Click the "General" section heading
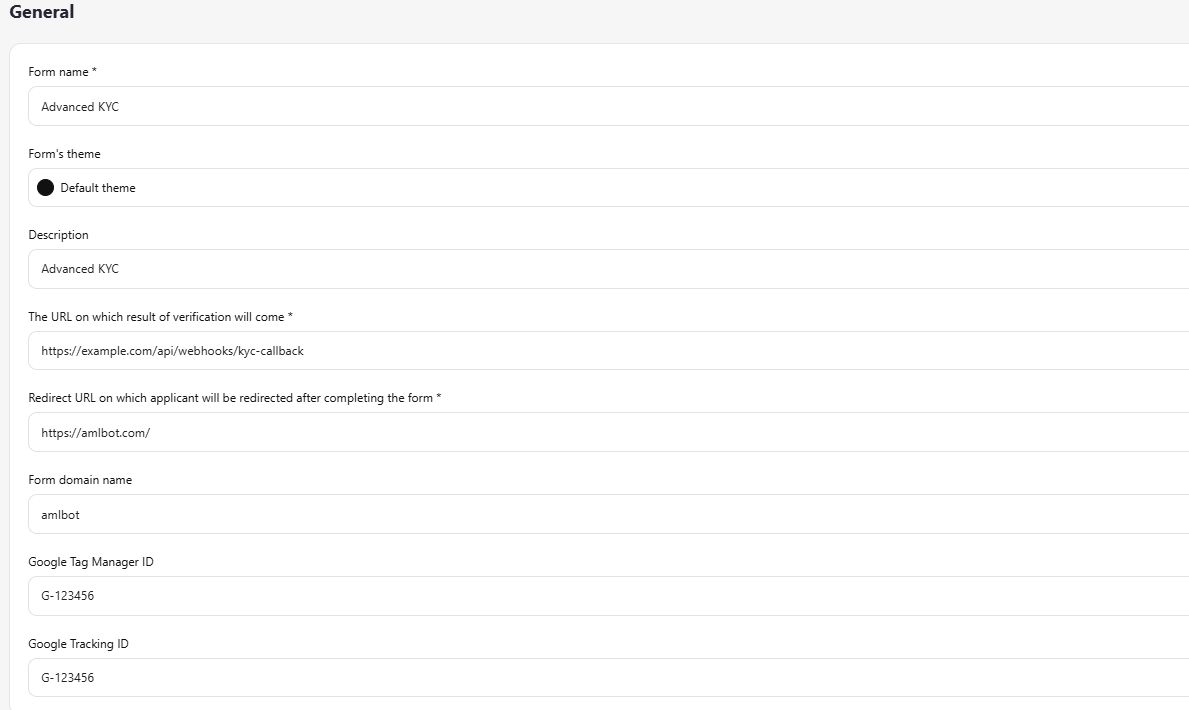The image size is (1189, 710). pos(42,13)
